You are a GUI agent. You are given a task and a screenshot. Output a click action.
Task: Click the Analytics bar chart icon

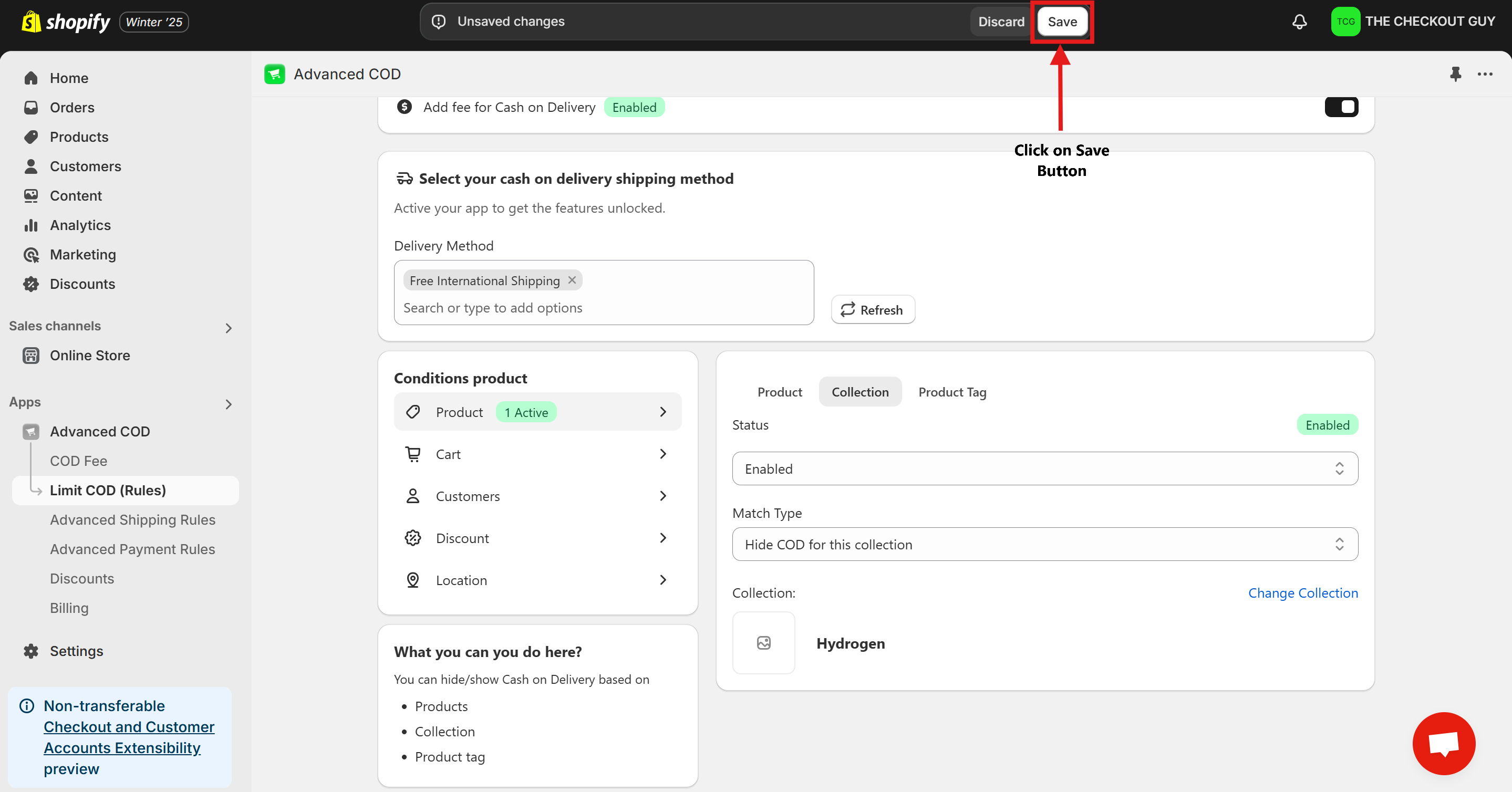pos(31,225)
